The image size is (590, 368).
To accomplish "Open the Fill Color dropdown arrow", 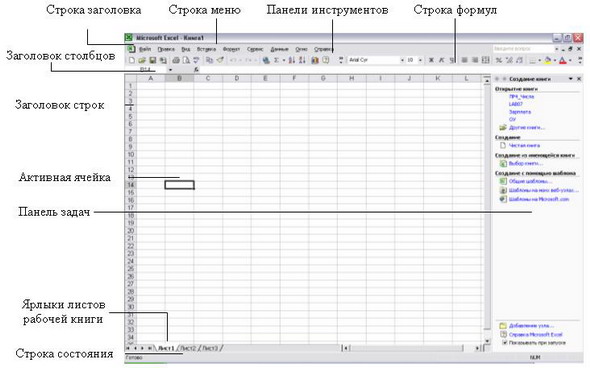I will (x=555, y=60).
